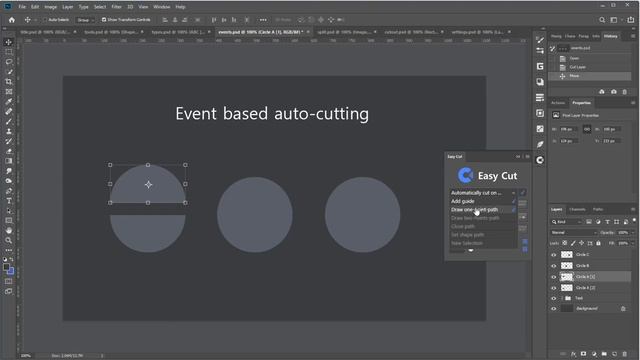
Task: Toggle the layer filtering switch
Action: pos(634,220)
